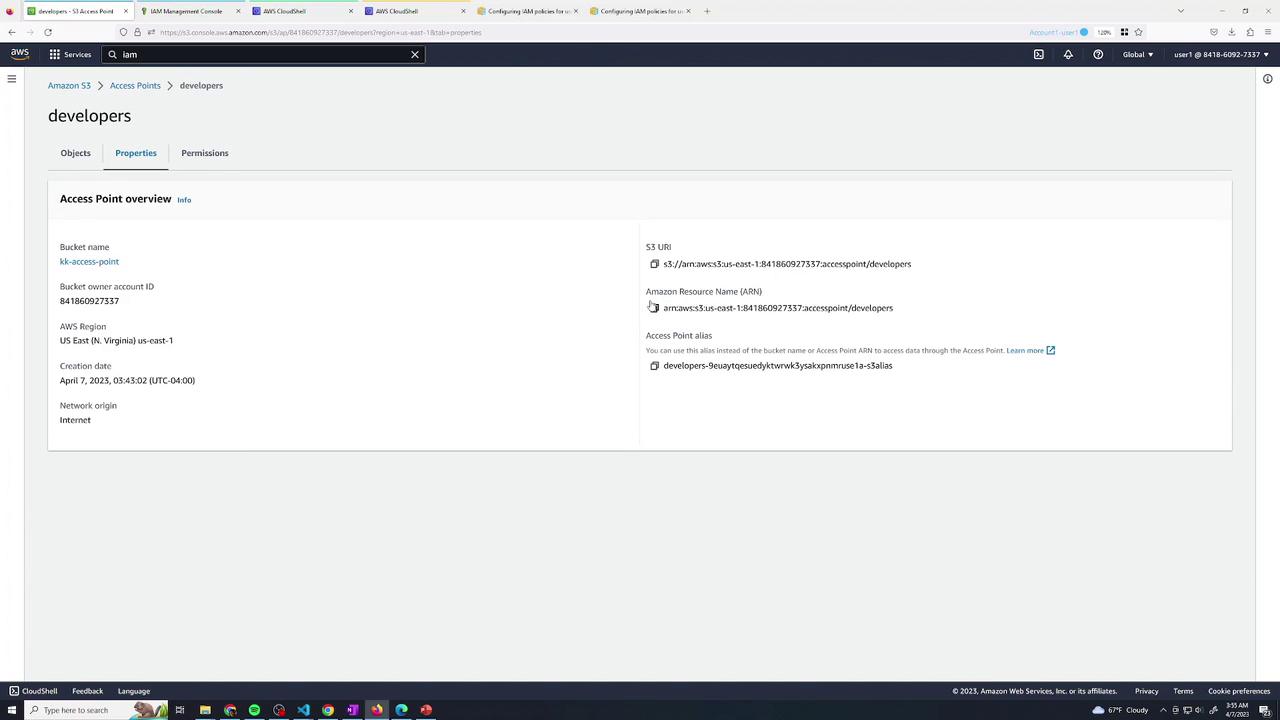Open the browser downloads panel
The height and width of the screenshot is (720, 1280).
tap(1231, 32)
